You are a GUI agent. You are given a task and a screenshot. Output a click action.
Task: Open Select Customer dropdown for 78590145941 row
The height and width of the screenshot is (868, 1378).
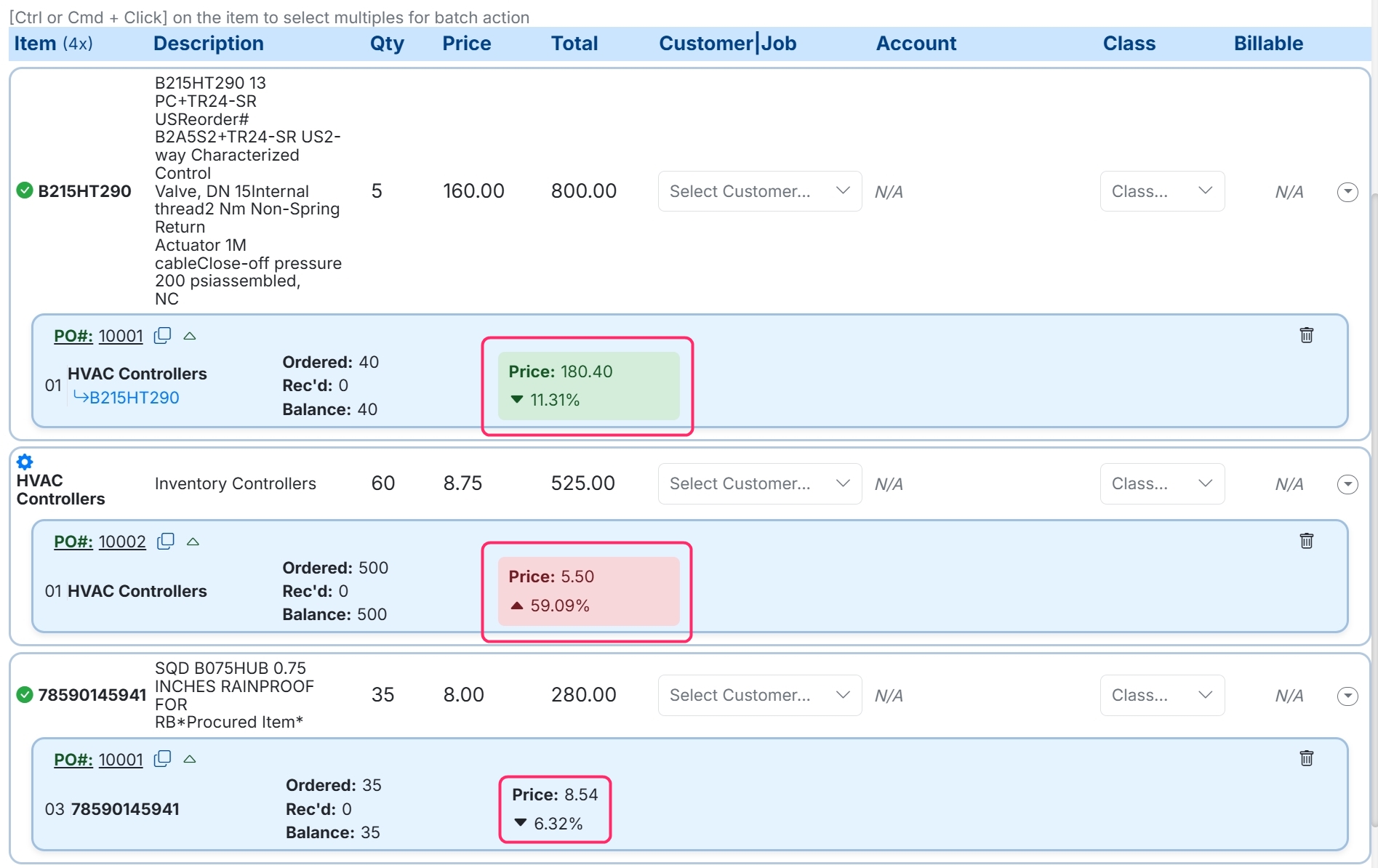(760, 695)
